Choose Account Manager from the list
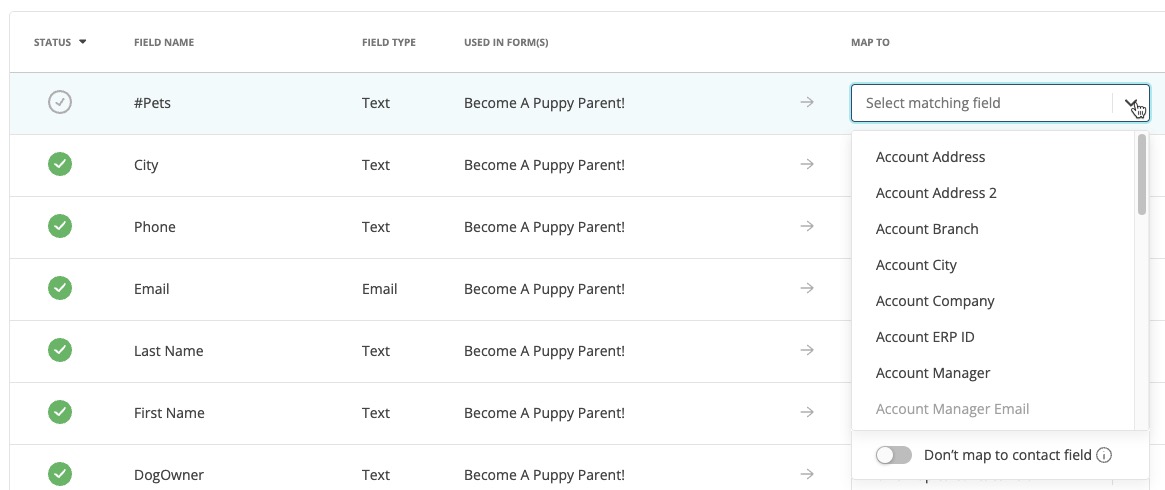Screen dimensions: 1165x490 coord(932,373)
